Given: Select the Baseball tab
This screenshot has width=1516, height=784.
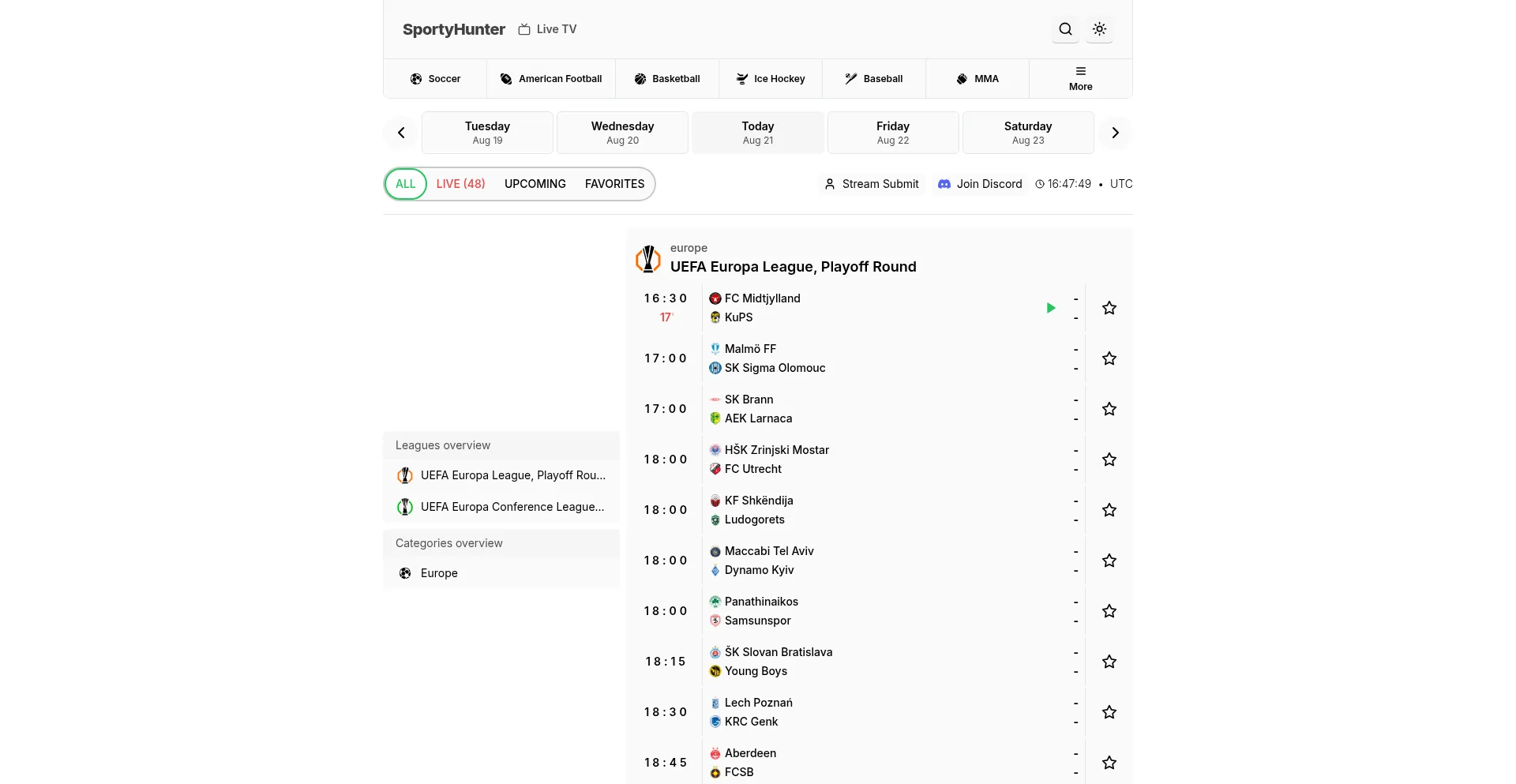Looking at the screenshot, I should [874, 79].
